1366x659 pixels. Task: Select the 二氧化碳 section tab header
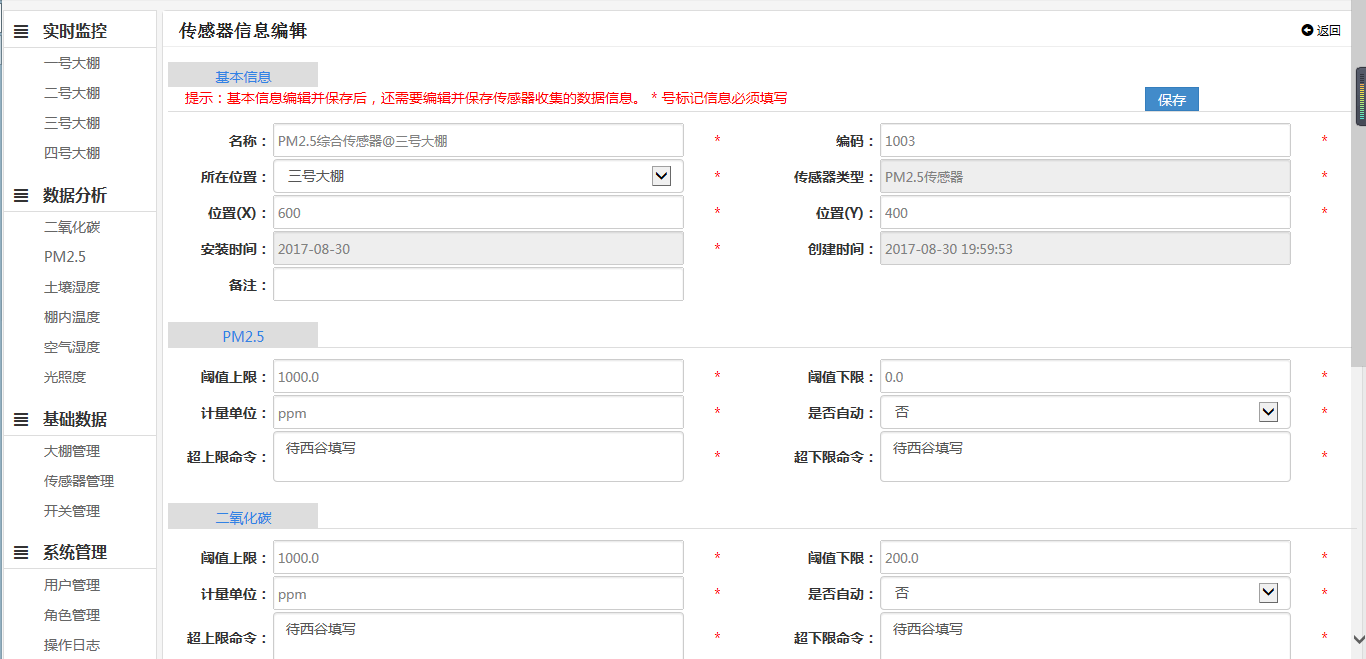(243, 517)
